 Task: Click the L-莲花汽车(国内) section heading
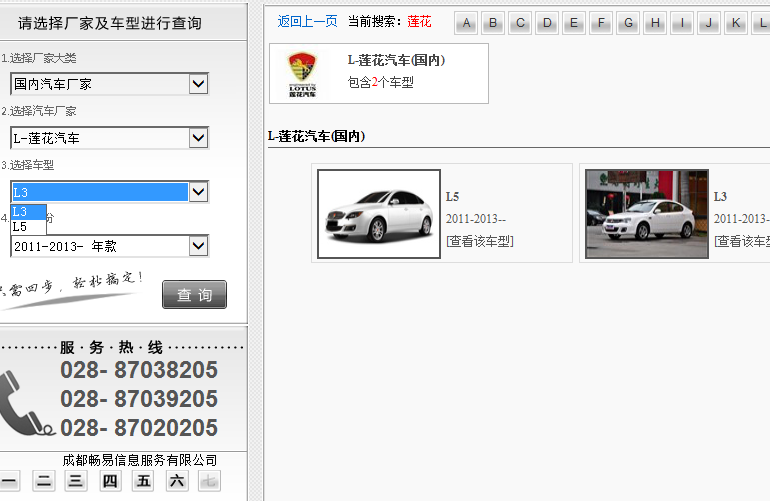[317, 136]
